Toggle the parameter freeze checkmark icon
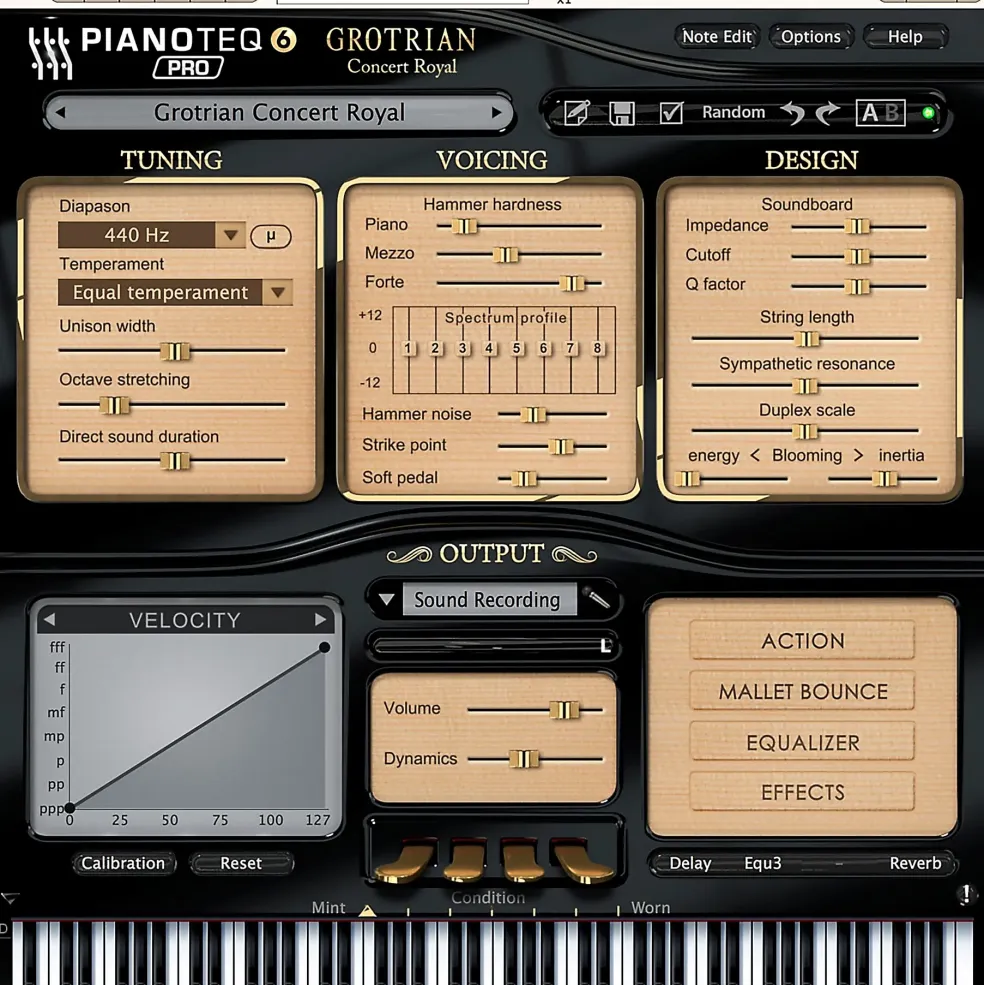 pyautogui.click(x=671, y=113)
